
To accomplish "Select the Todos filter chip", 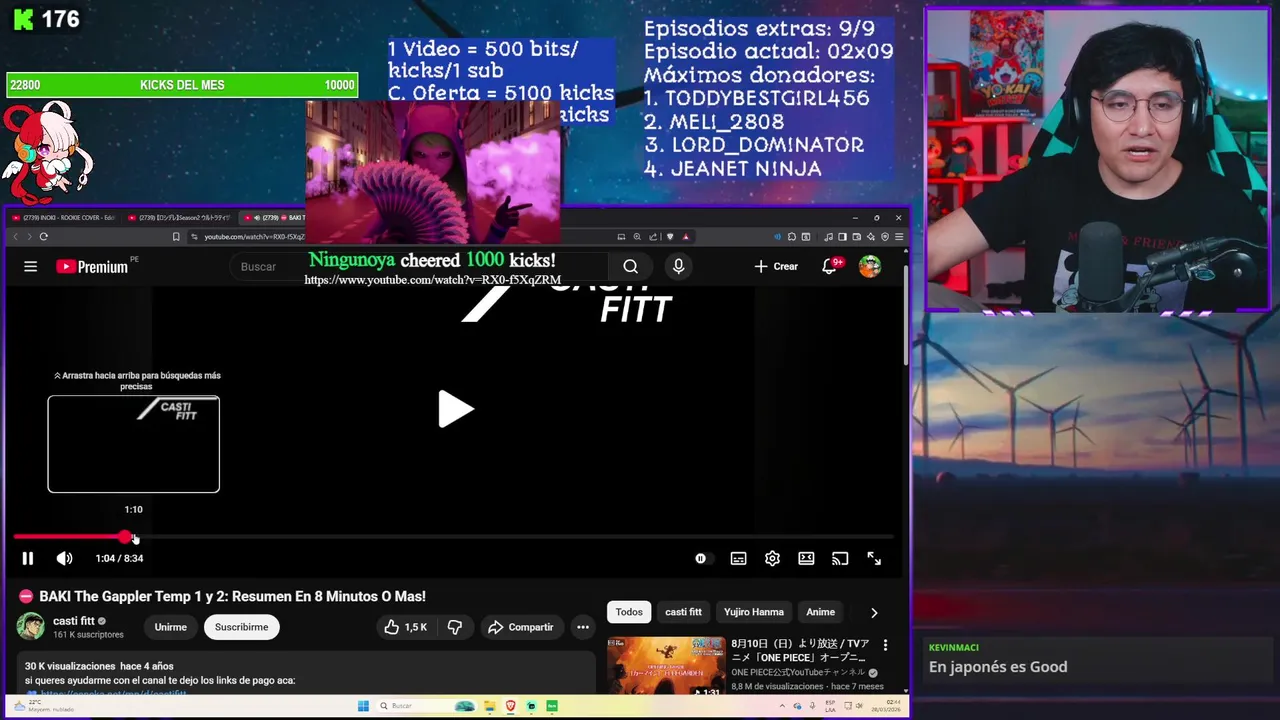I will coord(629,612).
